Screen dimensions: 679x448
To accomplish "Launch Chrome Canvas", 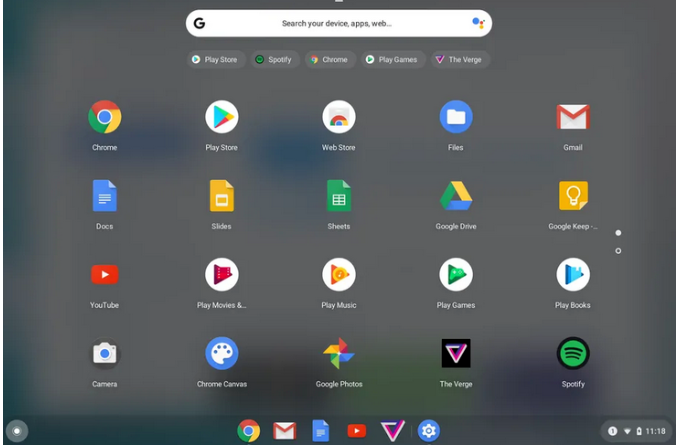I will tap(222, 353).
